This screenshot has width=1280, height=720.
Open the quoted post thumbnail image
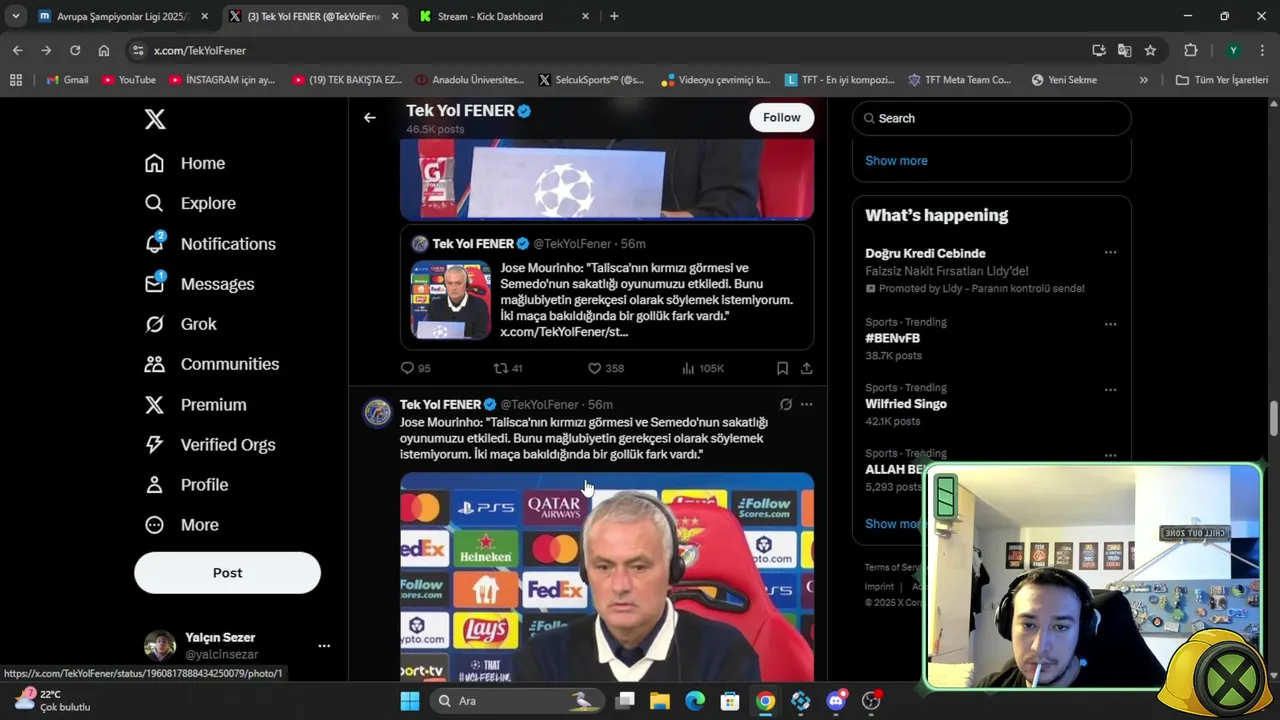tap(451, 301)
